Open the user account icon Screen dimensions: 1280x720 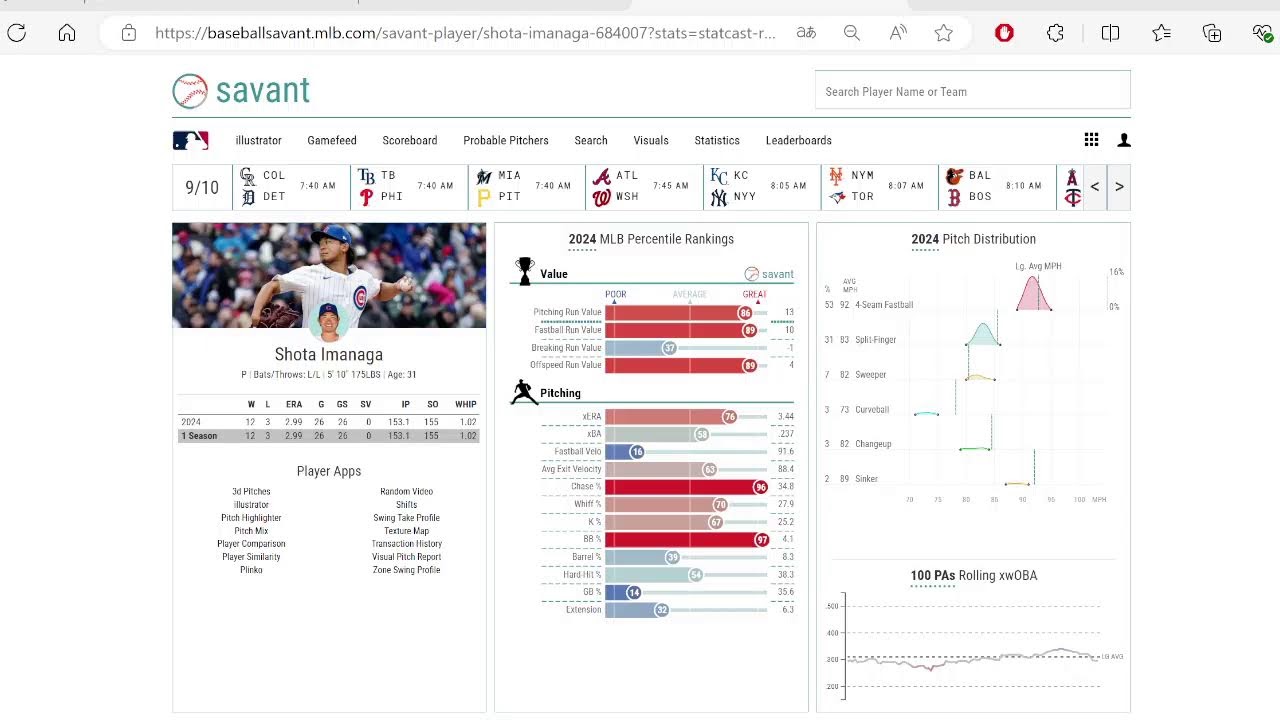point(1124,140)
